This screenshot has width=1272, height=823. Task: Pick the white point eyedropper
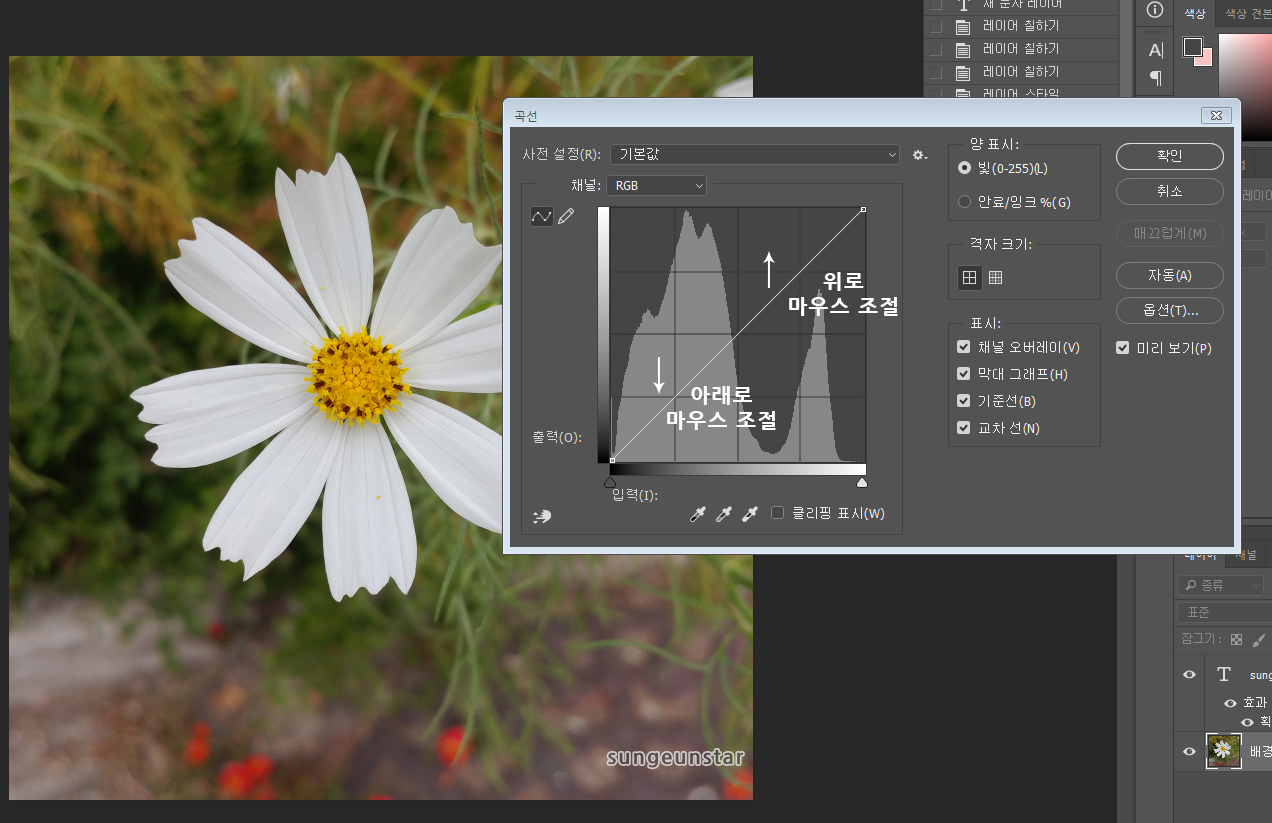[x=749, y=514]
